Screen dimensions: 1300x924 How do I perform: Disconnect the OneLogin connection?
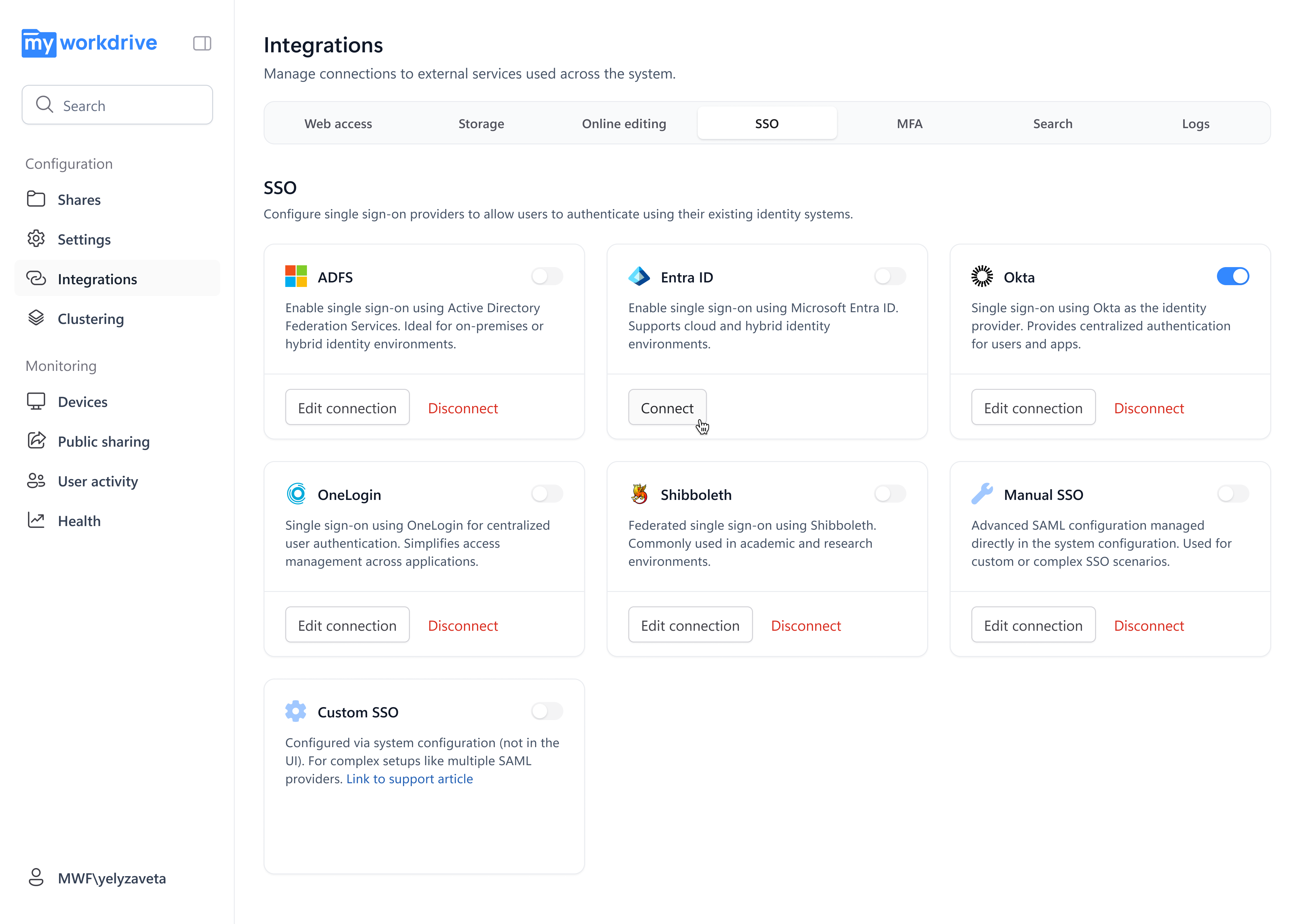click(463, 626)
